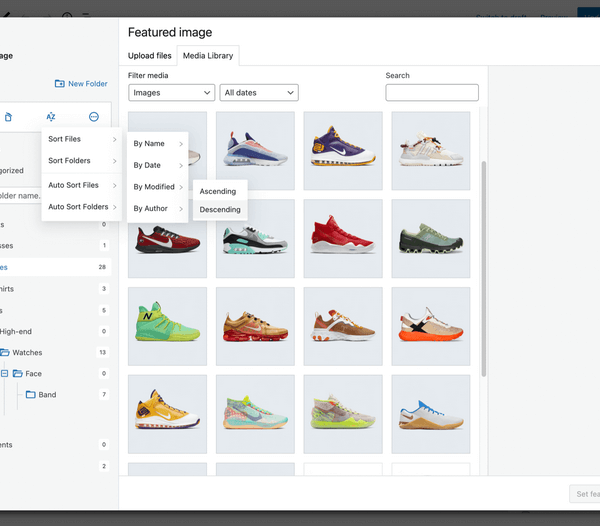The image size is (600, 526).
Task: Open the A-Z sort icon
Action: [51, 117]
